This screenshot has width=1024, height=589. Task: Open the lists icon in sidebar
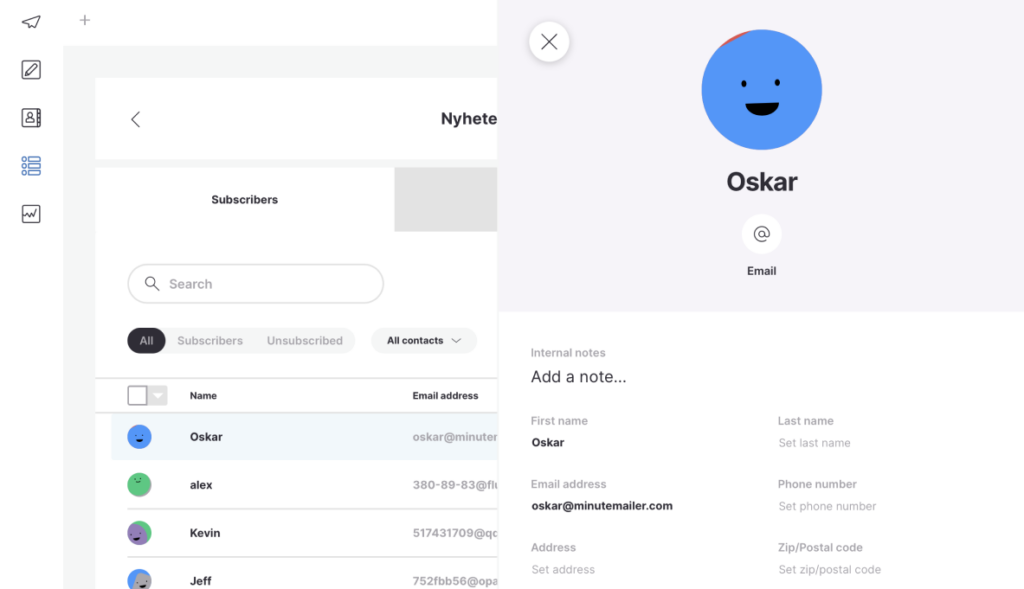click(31, 166)
